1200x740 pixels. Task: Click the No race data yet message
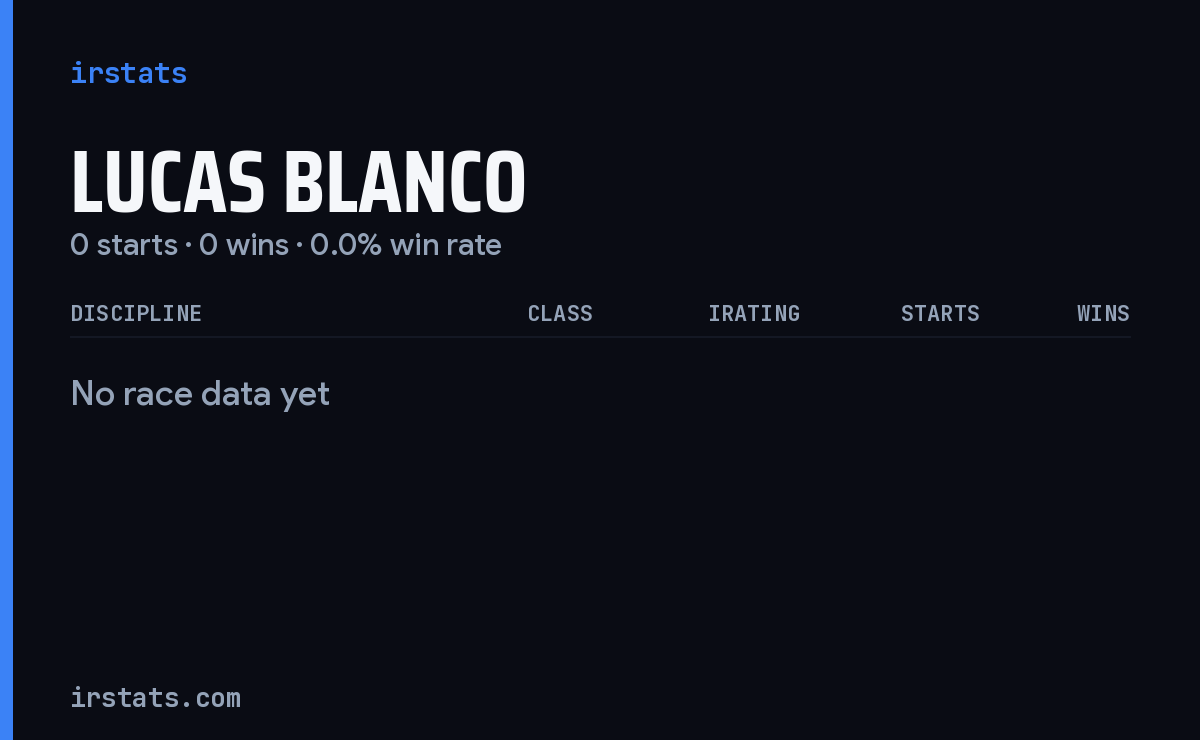pos(200,394)
